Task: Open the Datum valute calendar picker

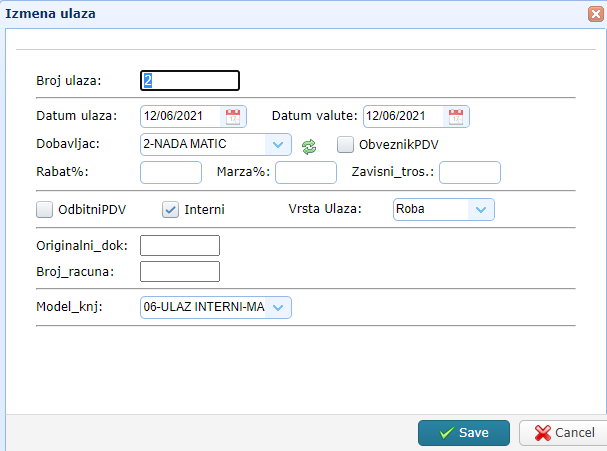Action: click(456, 116)
